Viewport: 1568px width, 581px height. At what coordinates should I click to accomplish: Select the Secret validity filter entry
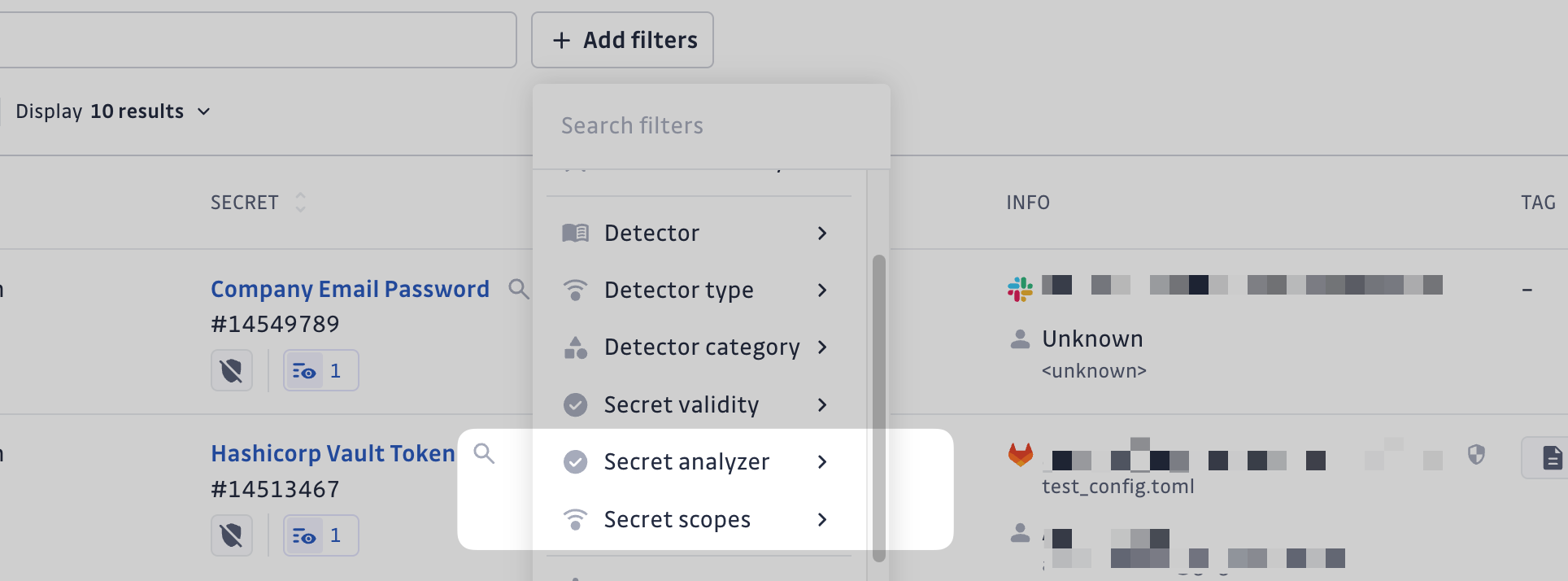[682, 404]
